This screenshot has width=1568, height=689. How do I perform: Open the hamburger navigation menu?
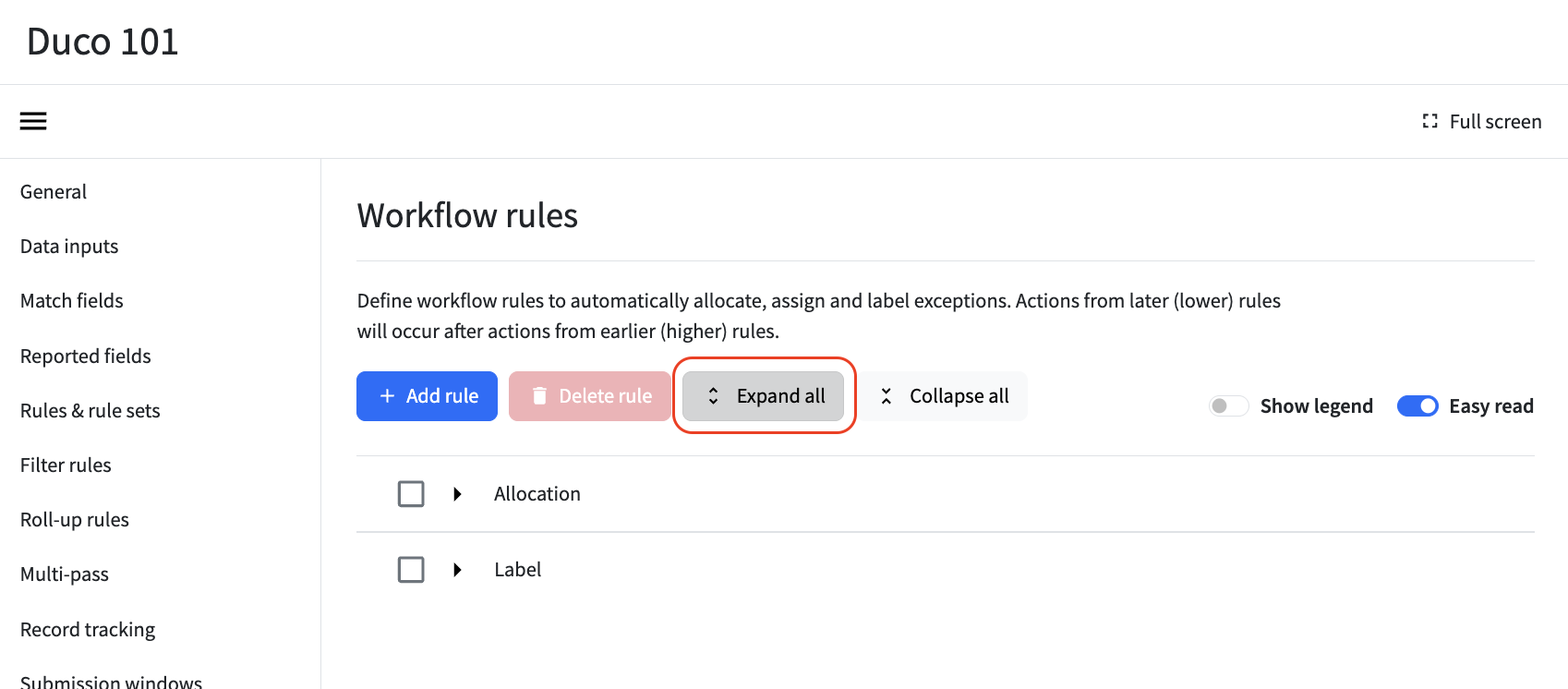click(33, 121)
